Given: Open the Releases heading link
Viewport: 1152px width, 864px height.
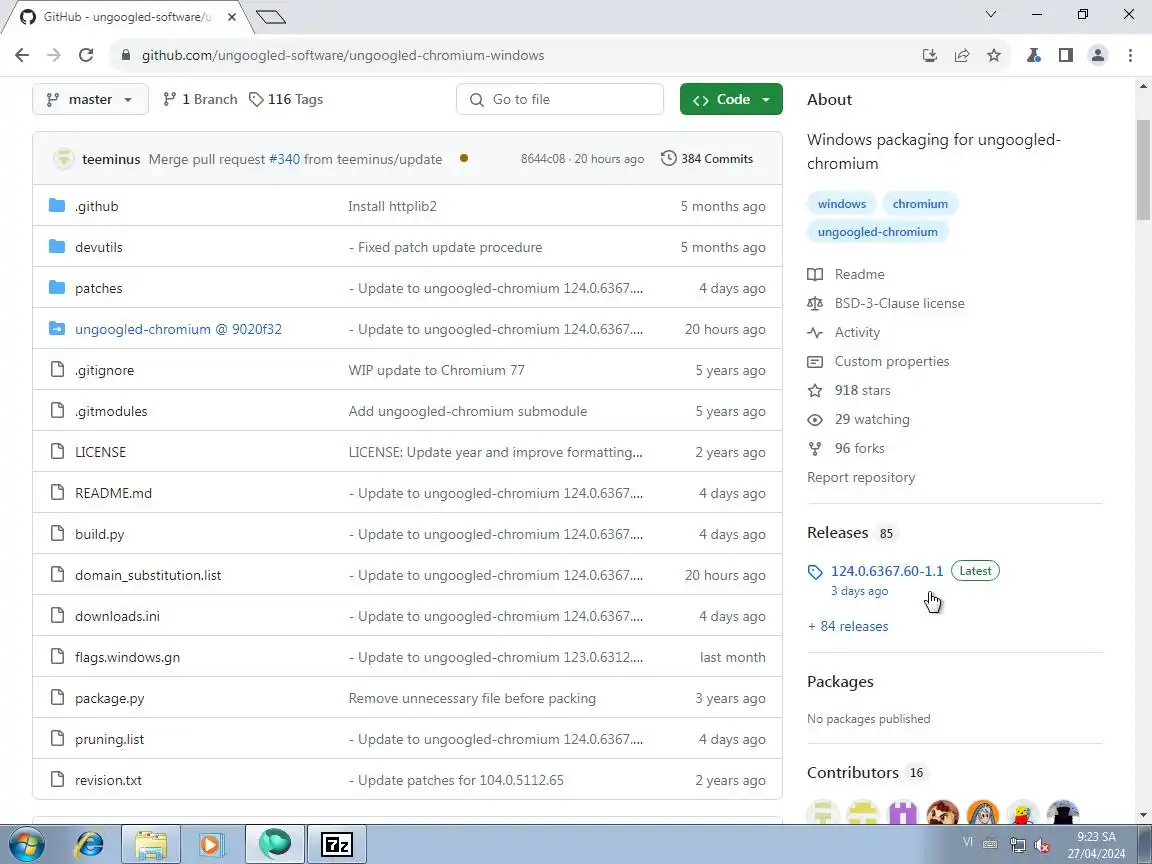Looking at the screenshot, I should pos(838,533).
